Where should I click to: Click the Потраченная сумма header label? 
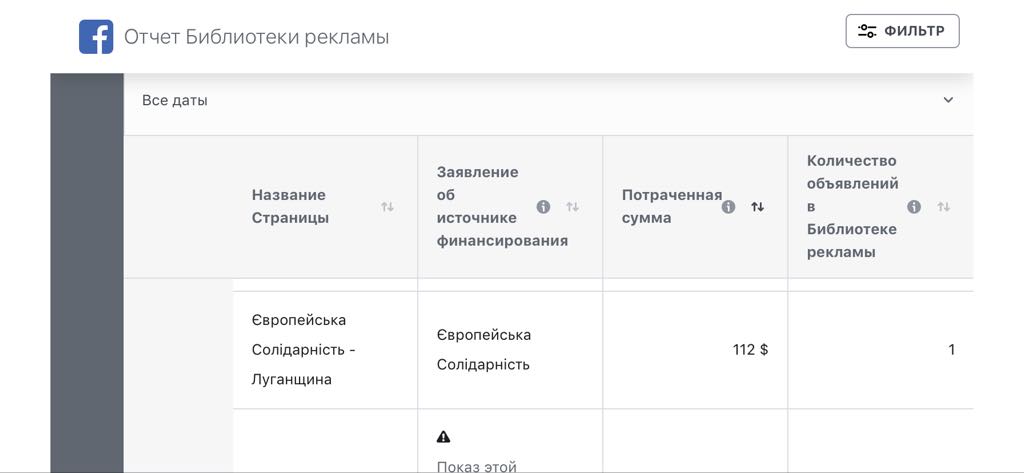pyautogui.click(x=672, y=206)
